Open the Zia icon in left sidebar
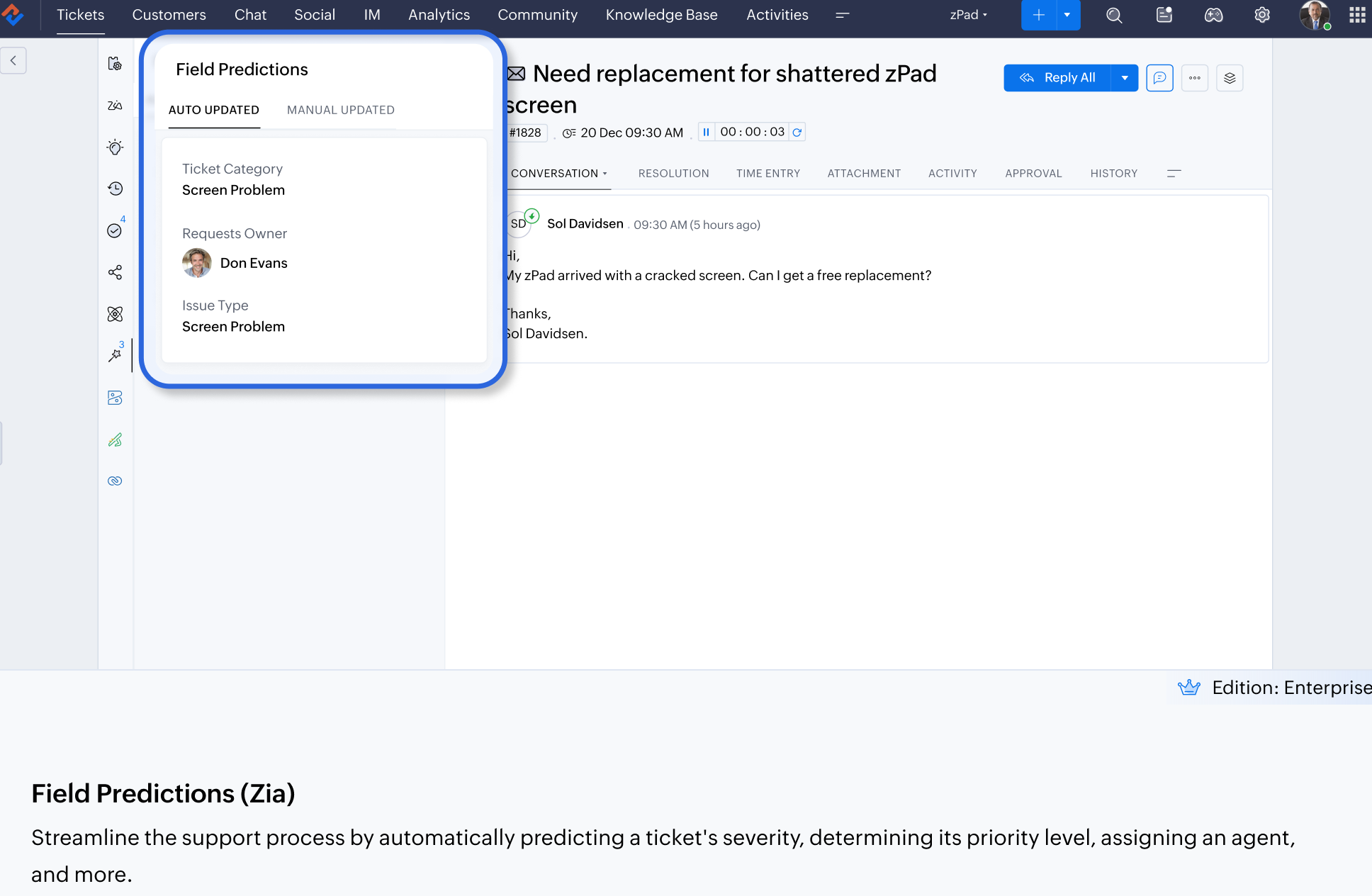 coord(115,106)
